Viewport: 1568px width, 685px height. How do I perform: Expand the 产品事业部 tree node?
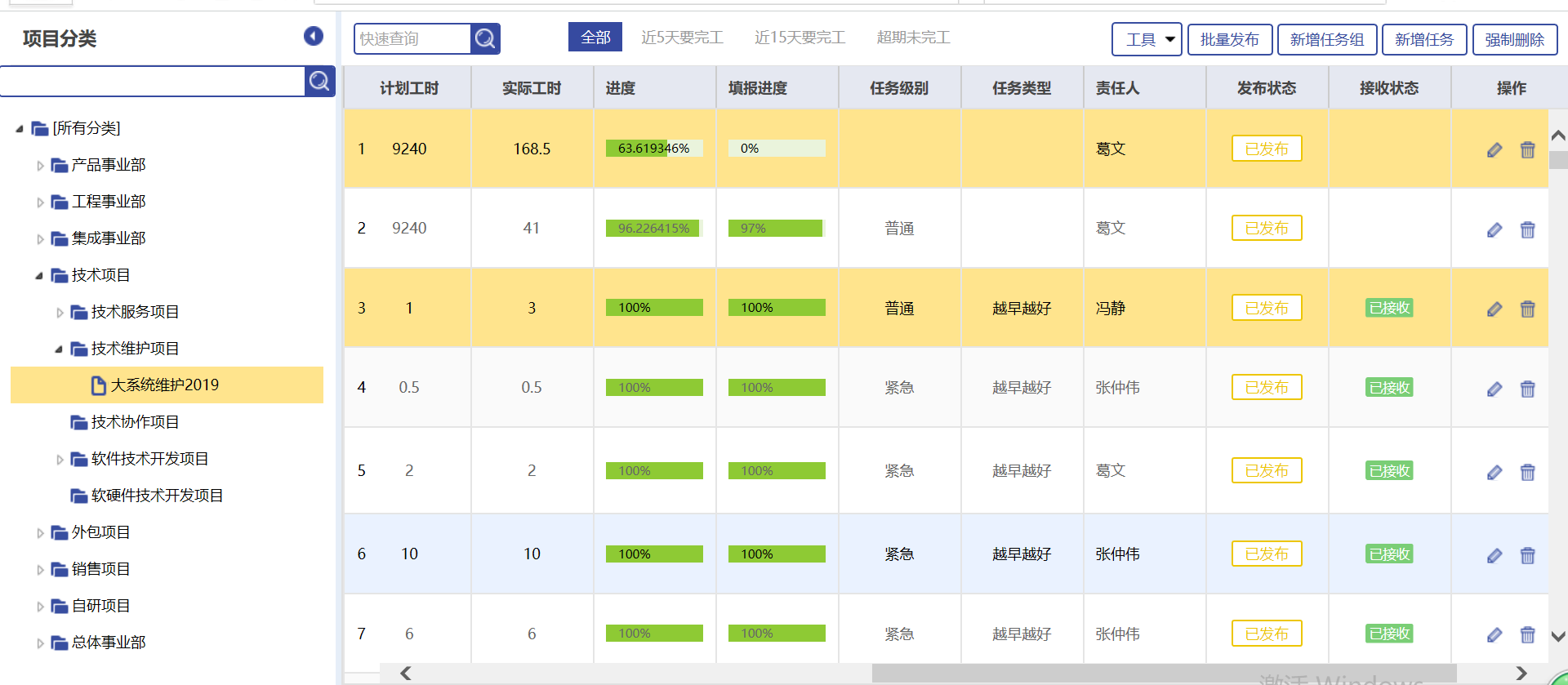pos(40,166)
